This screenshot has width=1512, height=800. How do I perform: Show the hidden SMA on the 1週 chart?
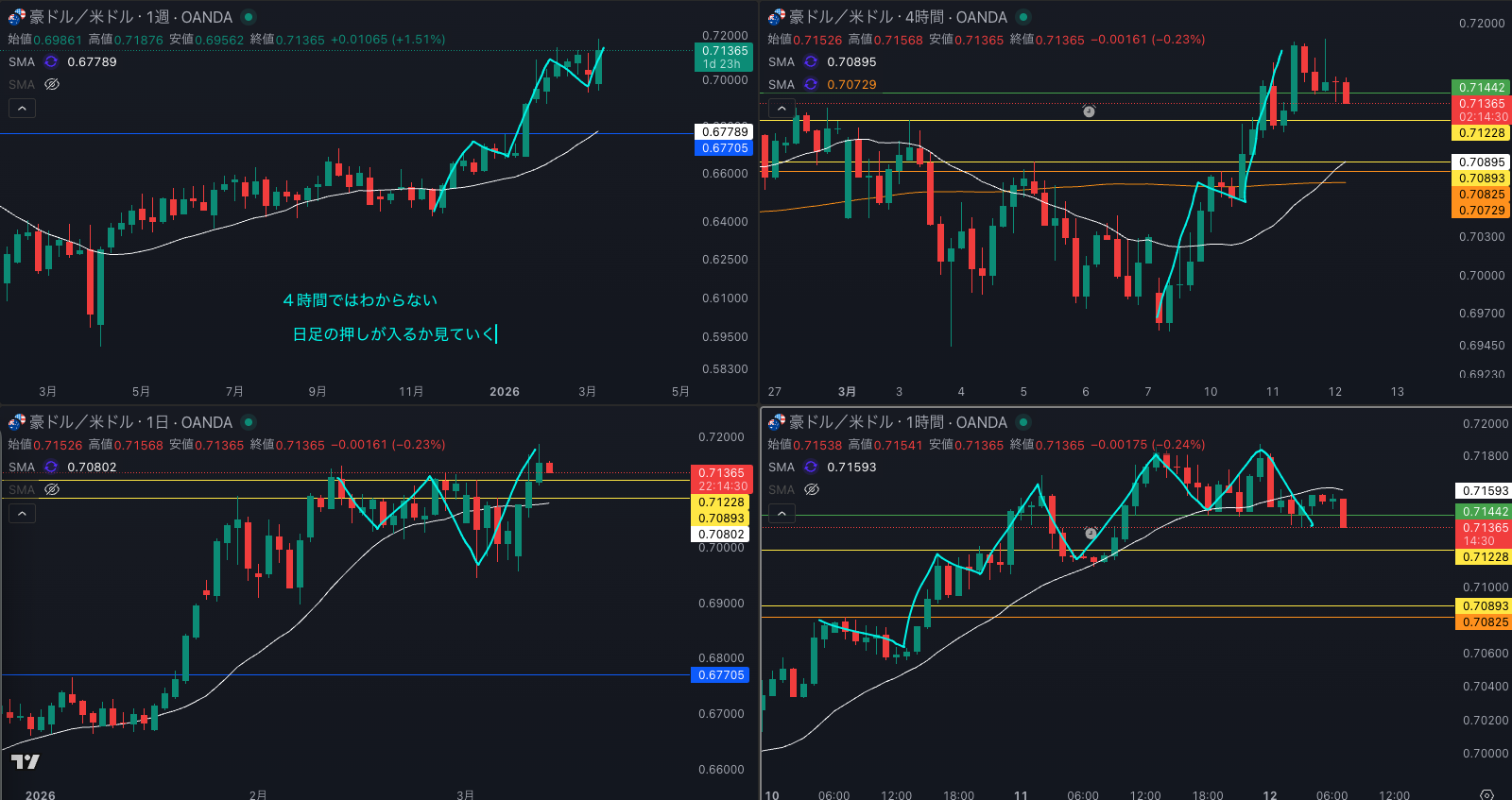pyautogui.click(x=52, y=84)
